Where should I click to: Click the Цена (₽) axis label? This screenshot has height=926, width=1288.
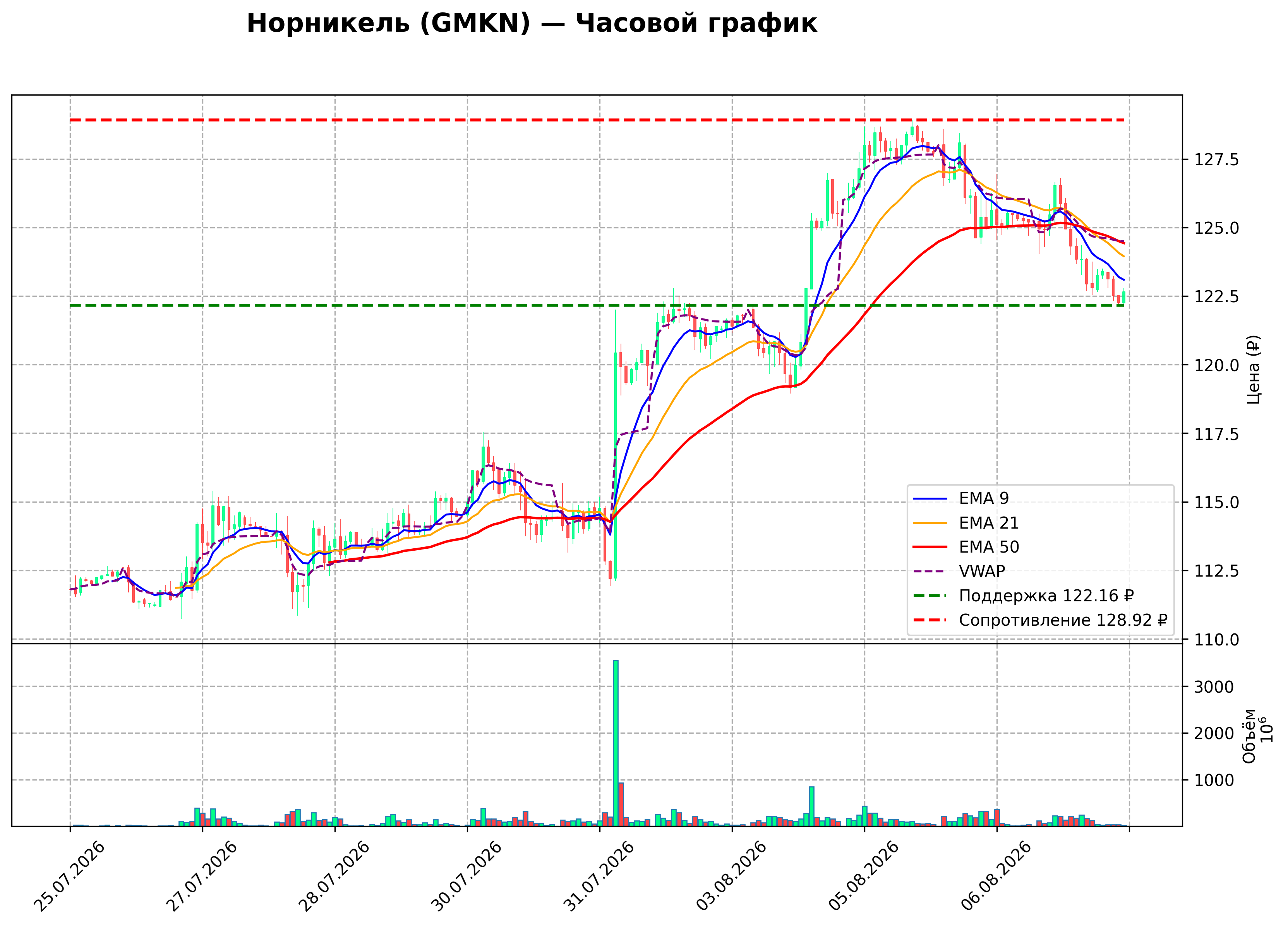click(x=1254, y=370)
